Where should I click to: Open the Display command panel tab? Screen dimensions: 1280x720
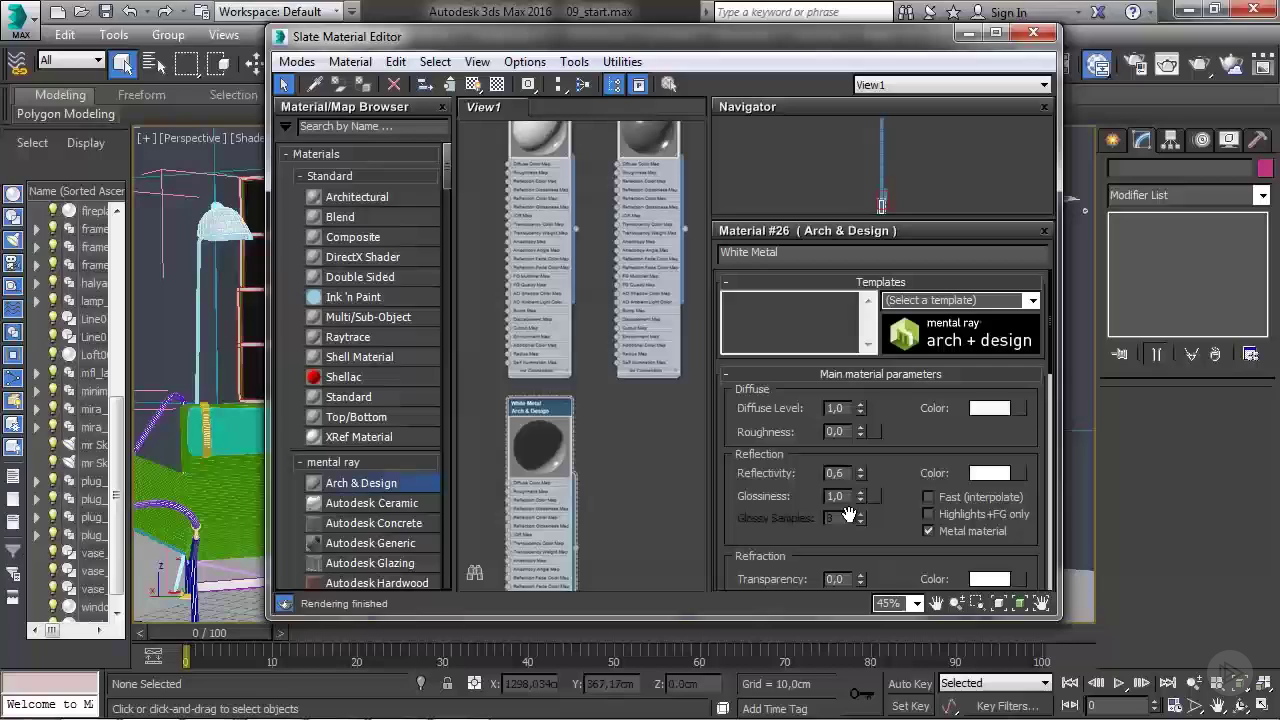point(1230,140)
